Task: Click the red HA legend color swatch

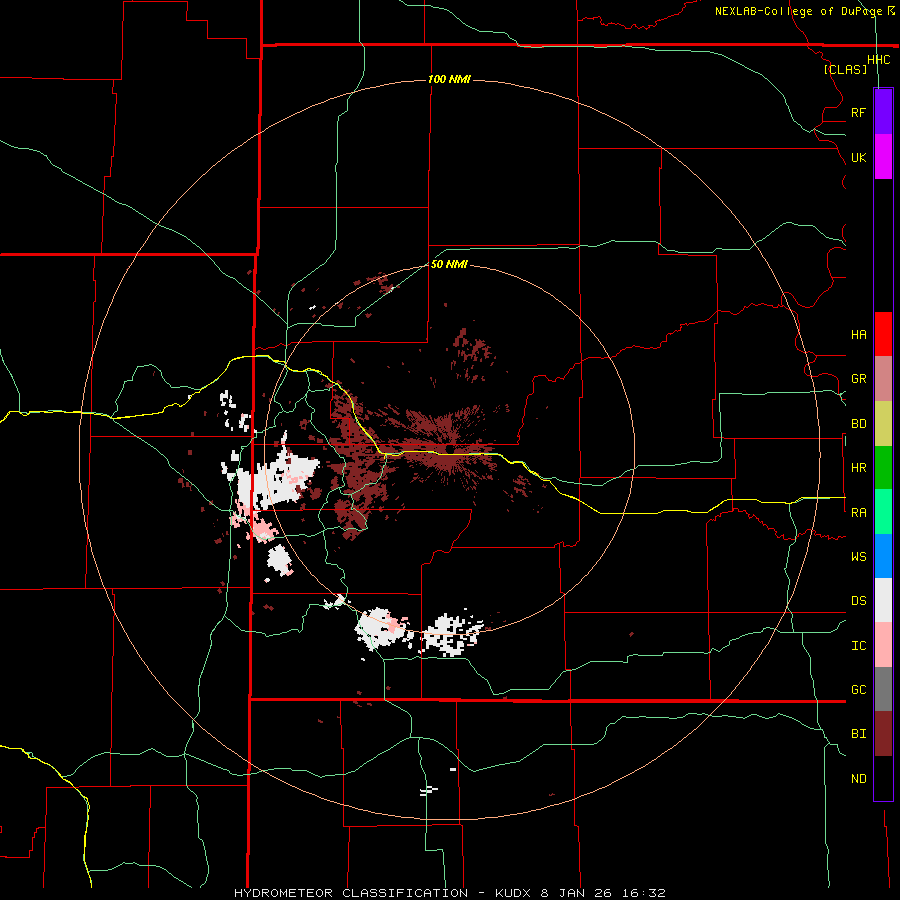Action: click(x=883, y=334)
